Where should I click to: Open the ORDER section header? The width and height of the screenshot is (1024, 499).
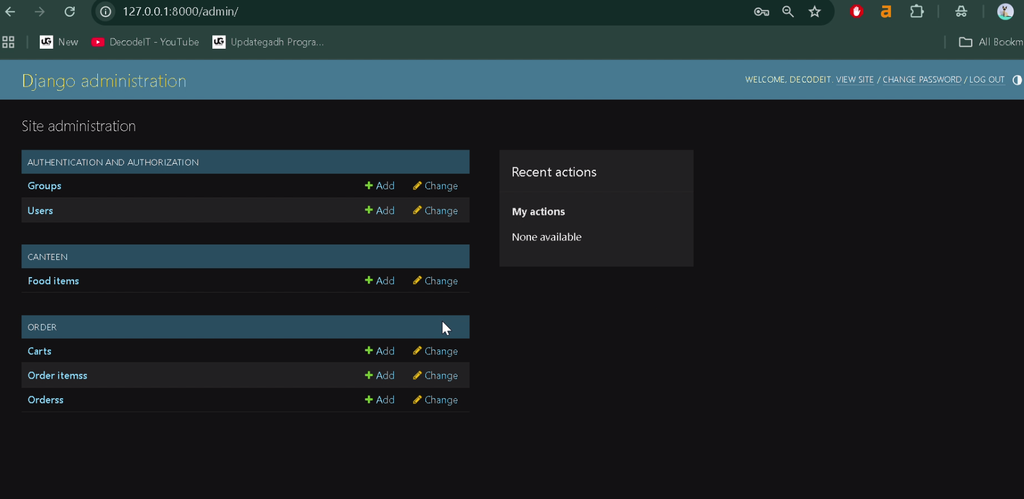tap(42, 327)
